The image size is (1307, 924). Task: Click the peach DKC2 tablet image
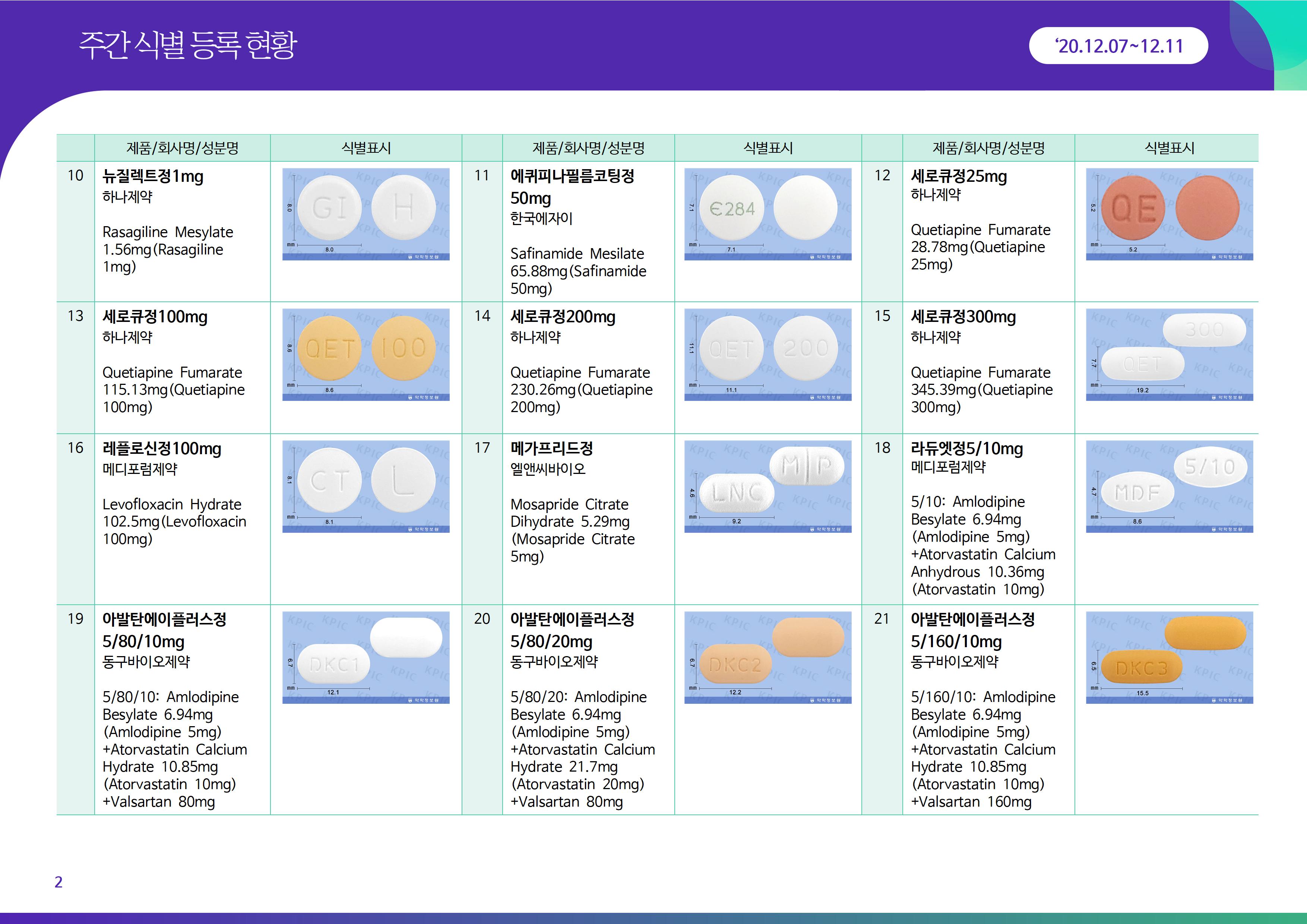(768, 657)
